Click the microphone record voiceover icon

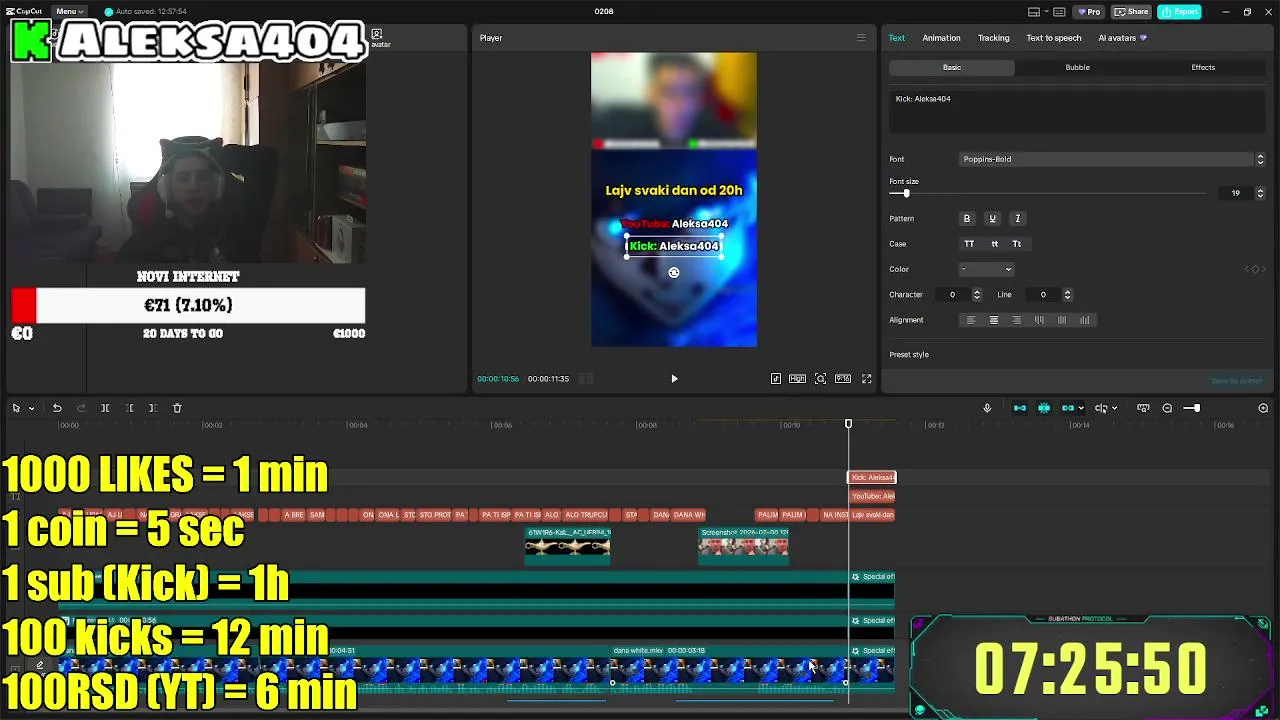click(987, 408)
